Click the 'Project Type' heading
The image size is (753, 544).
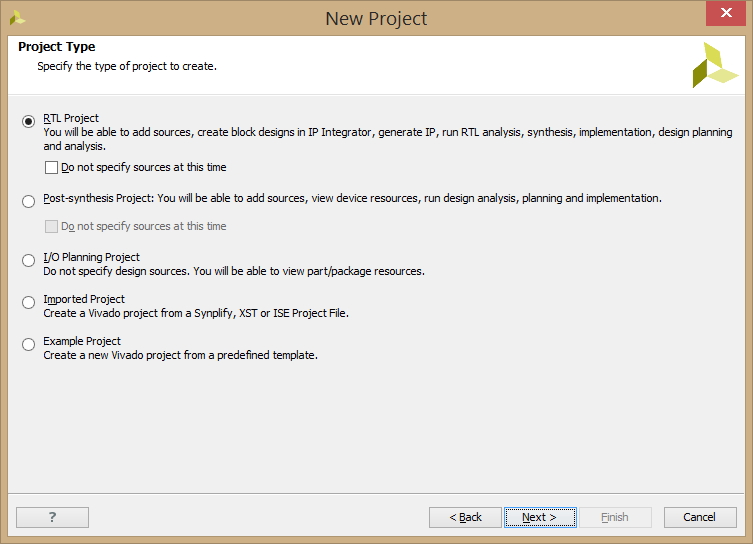click(57, 47)
